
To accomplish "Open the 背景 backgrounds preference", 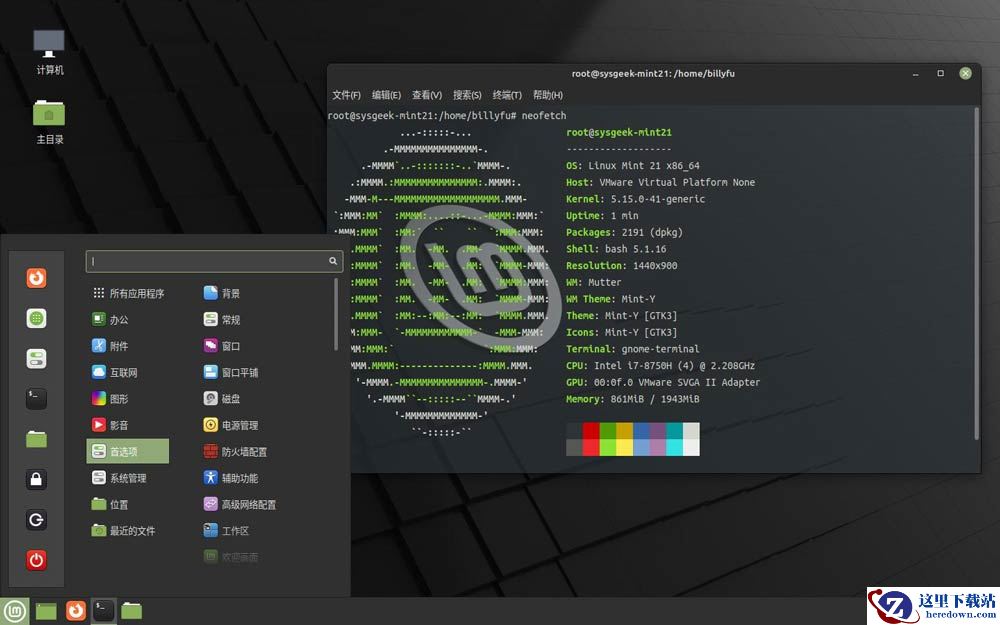I will pos(222,293).
